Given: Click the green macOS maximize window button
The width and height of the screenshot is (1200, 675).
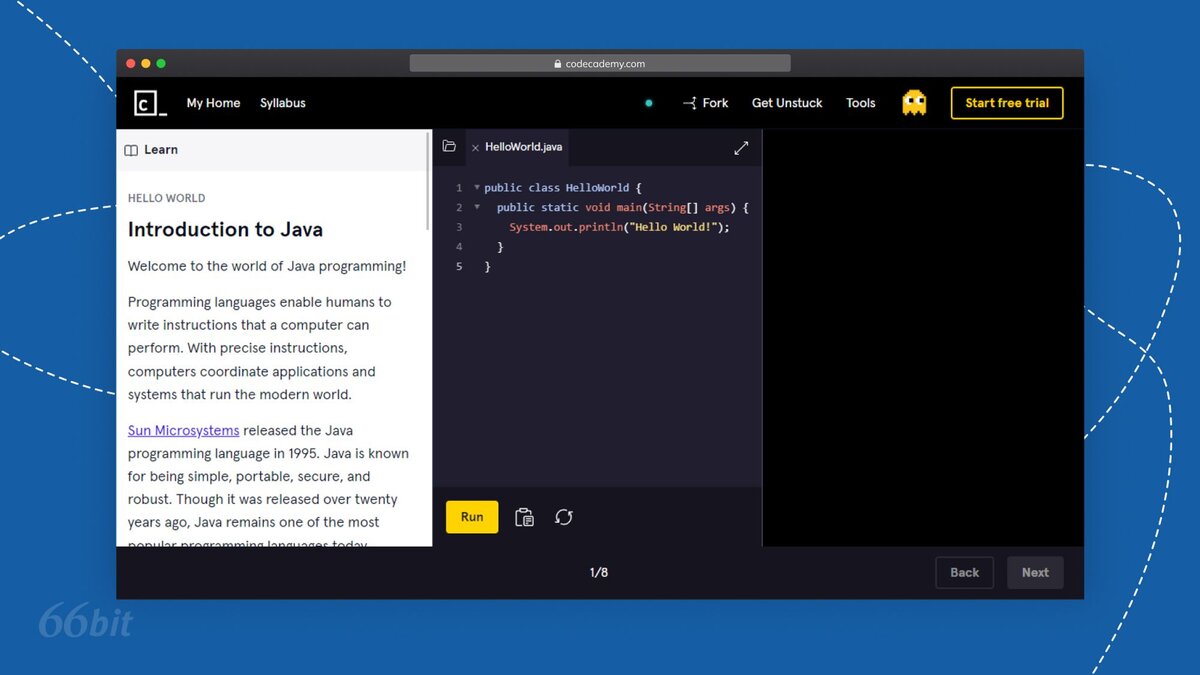Looking at the screenshot, I should coord(161,64).
